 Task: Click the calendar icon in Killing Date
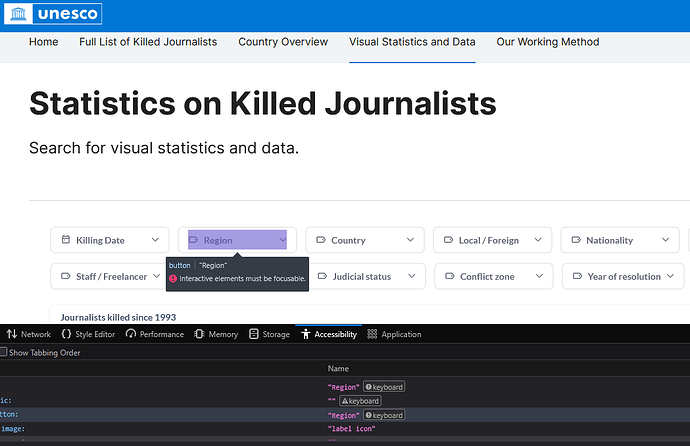(x=66, y=239)
